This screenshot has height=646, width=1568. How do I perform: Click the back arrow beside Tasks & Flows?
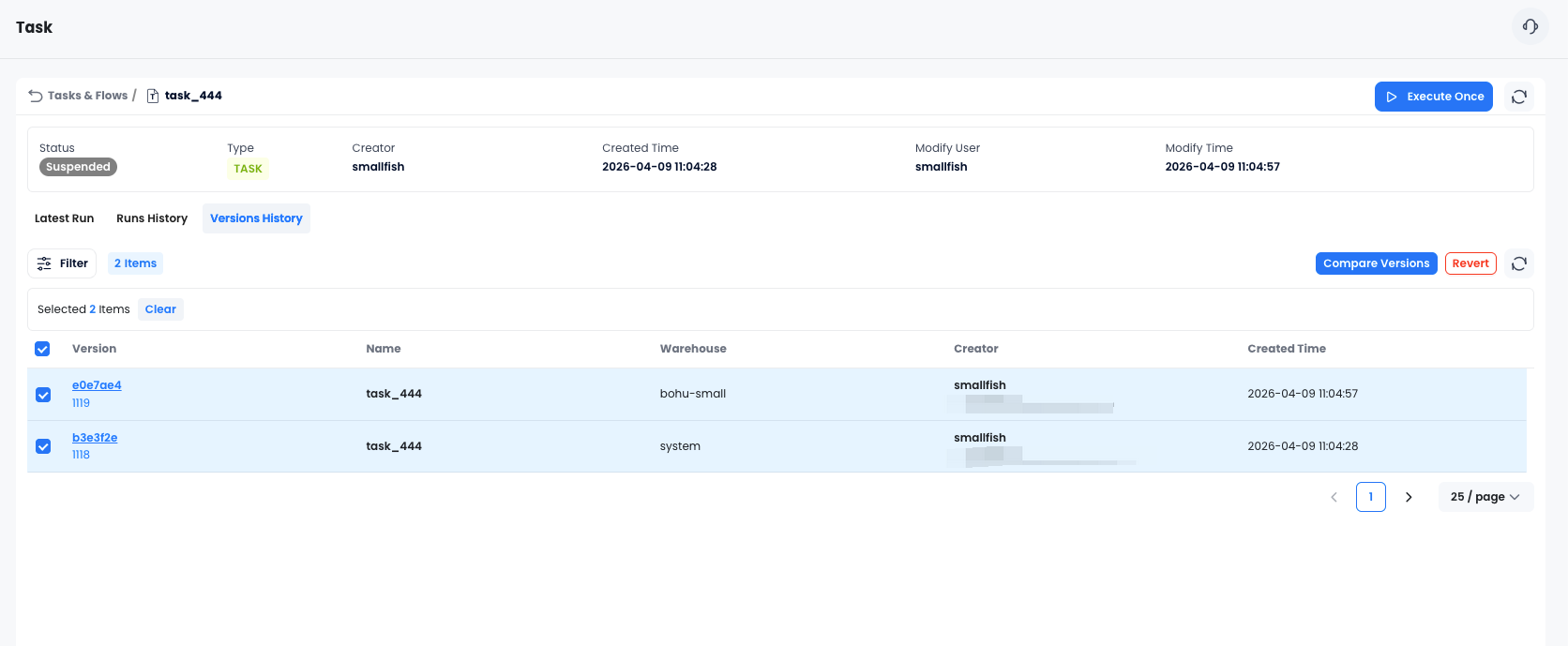point(36,96)
